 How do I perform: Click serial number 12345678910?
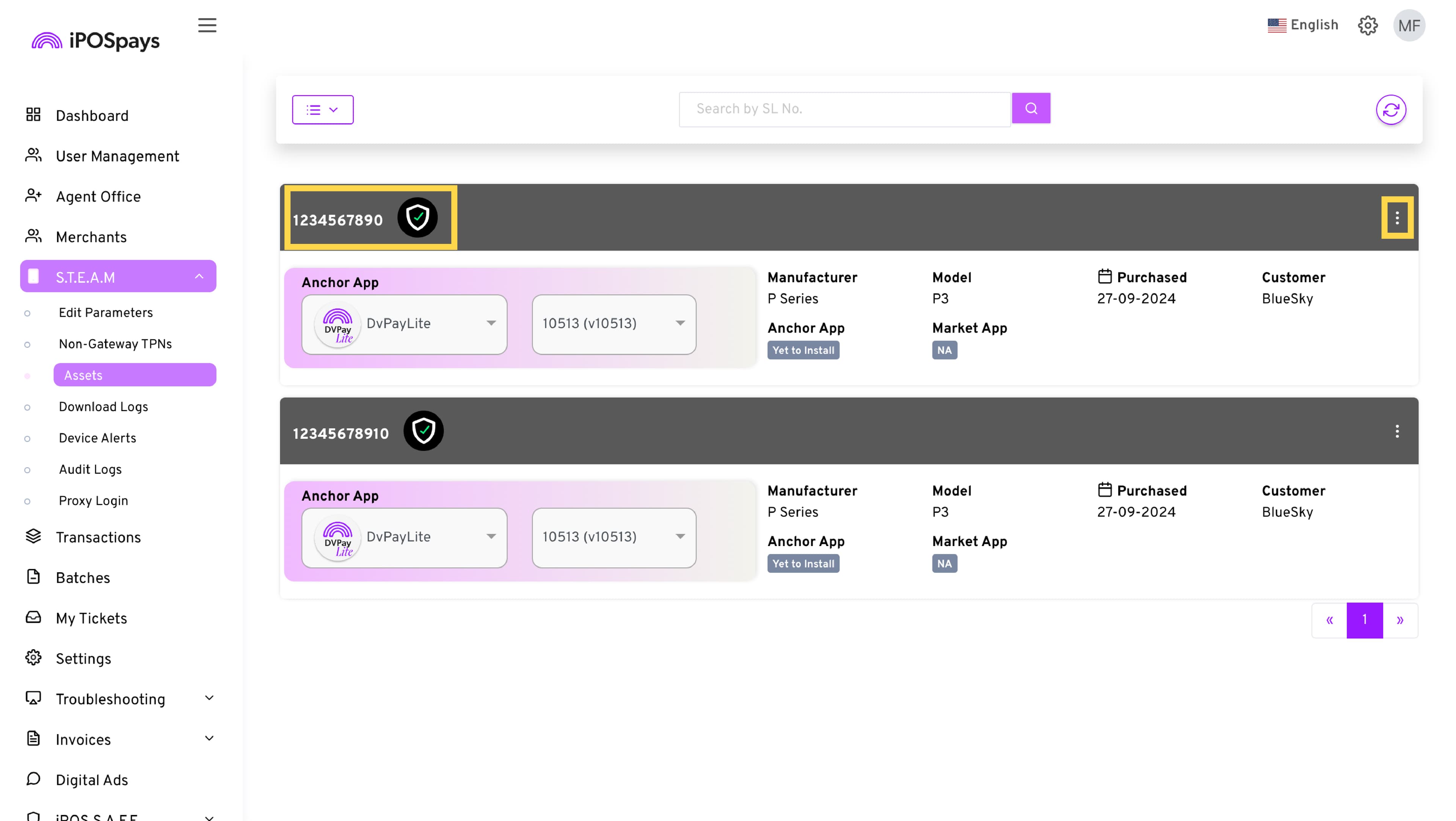[341, 434]
